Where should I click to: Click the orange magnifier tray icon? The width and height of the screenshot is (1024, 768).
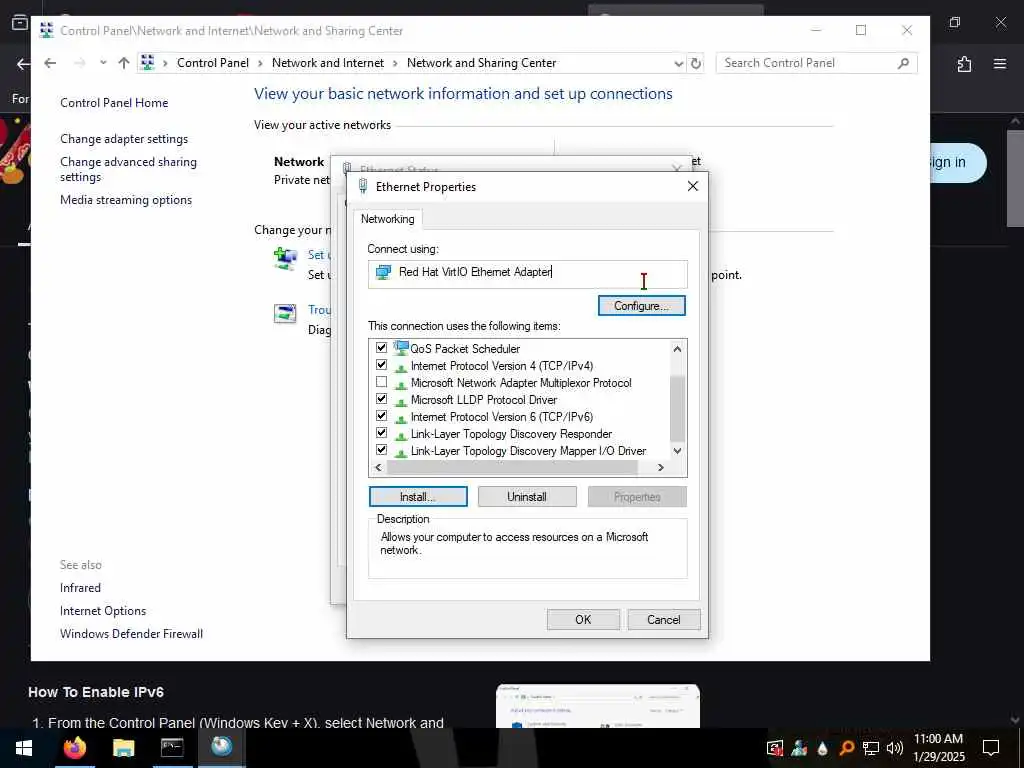pos(846,748)
